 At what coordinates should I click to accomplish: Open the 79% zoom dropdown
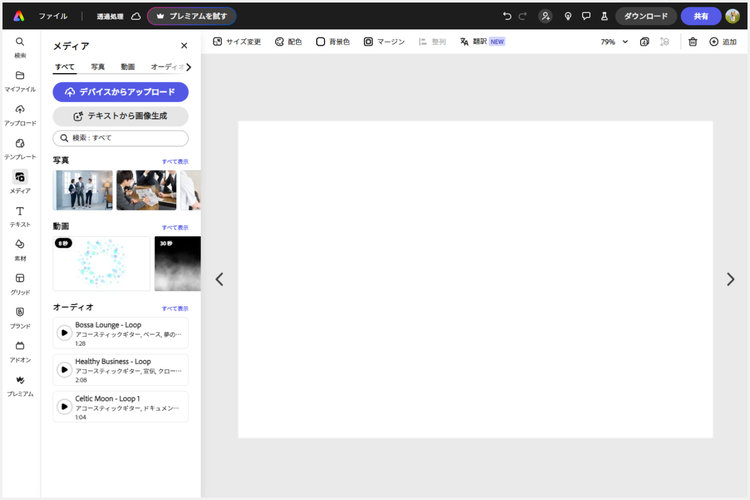pyautogui.click(x=614, y=42)
